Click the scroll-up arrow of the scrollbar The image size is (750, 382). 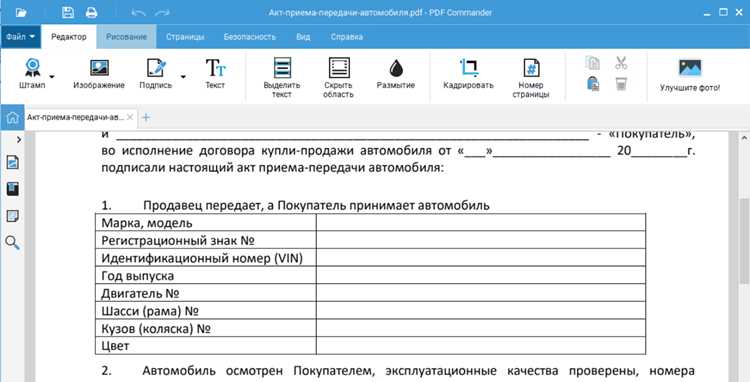pos(744,138)
